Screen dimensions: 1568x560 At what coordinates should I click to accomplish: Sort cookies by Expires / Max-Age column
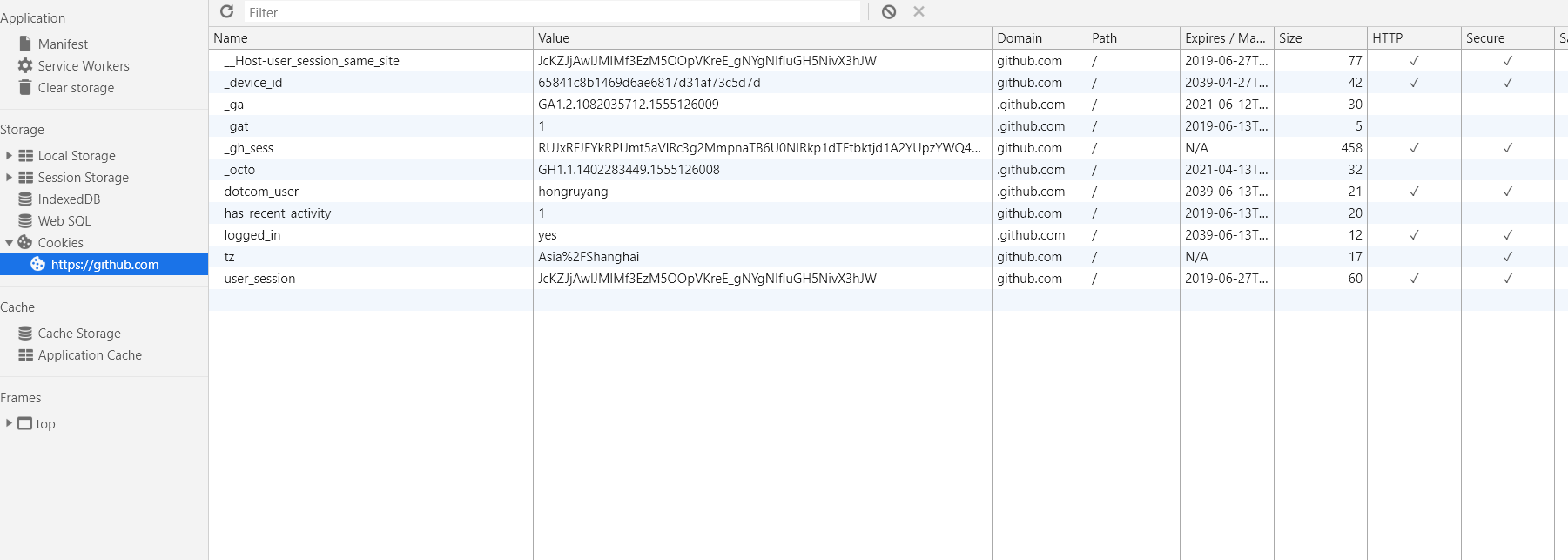tap(1227, 38)
